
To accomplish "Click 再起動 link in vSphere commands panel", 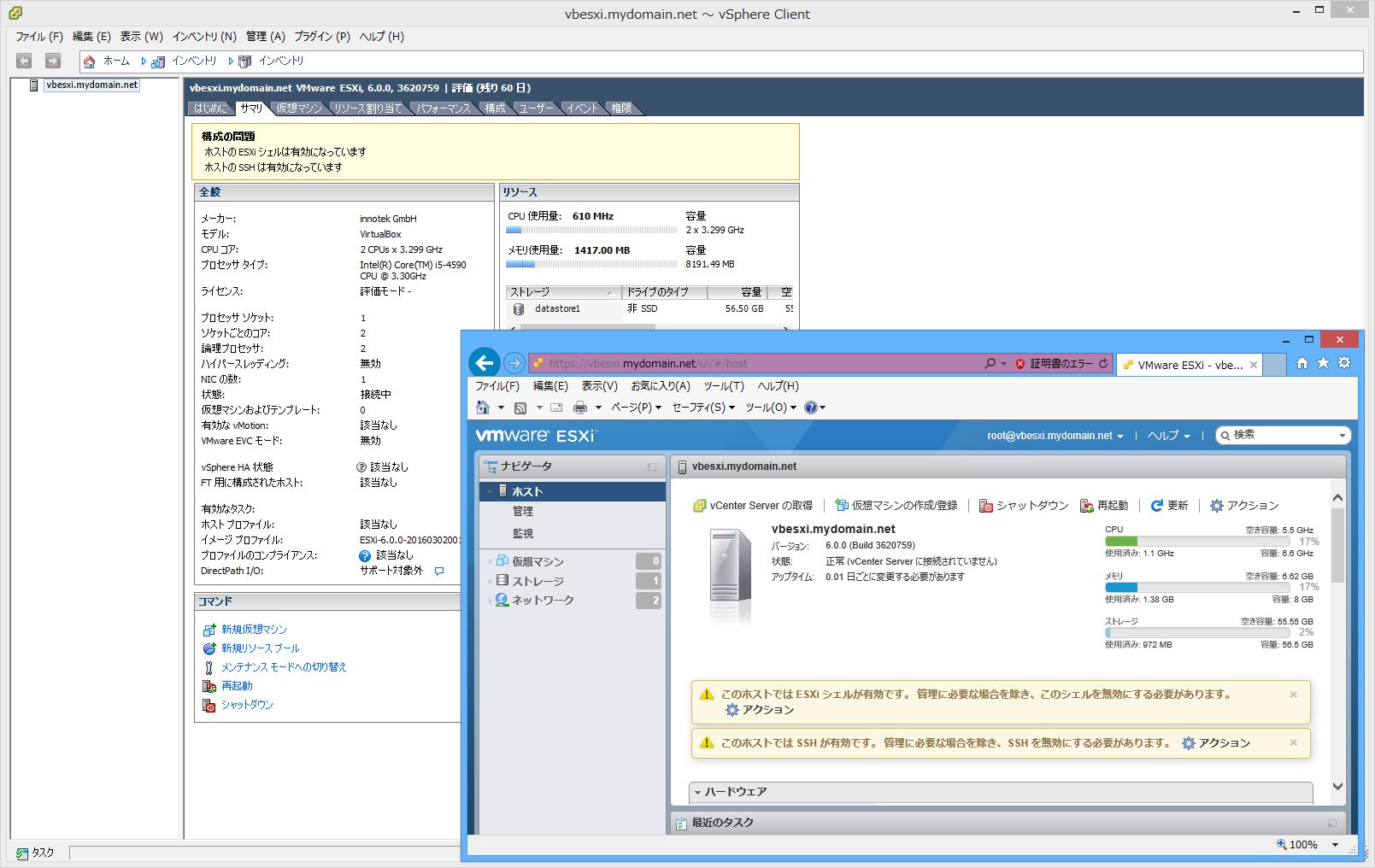I will coord(237,686).
